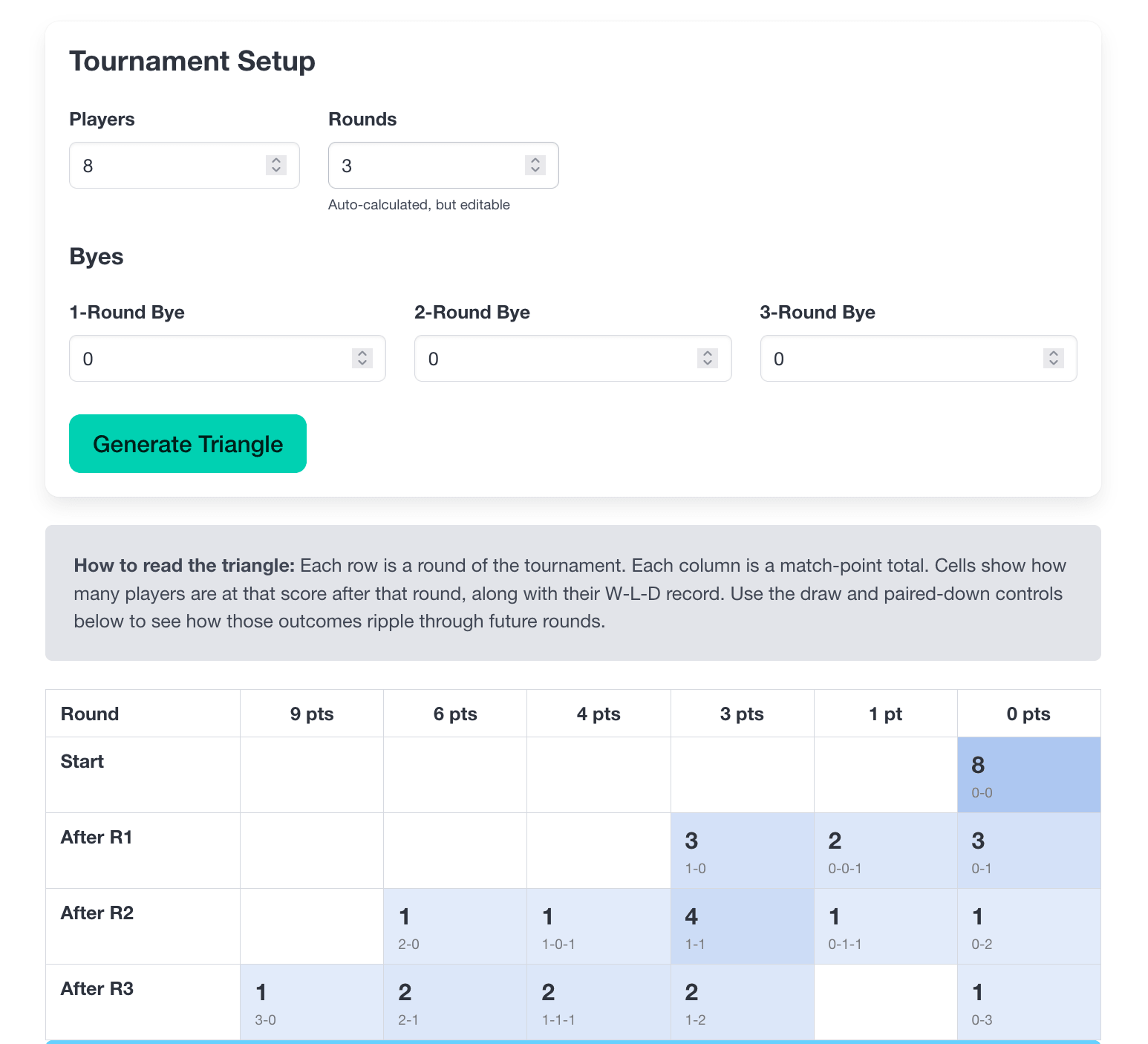Click the Players spinner stepper arrows
Image resolution: width=1148 pixels, height=1044 pixels.
point(275,165)
